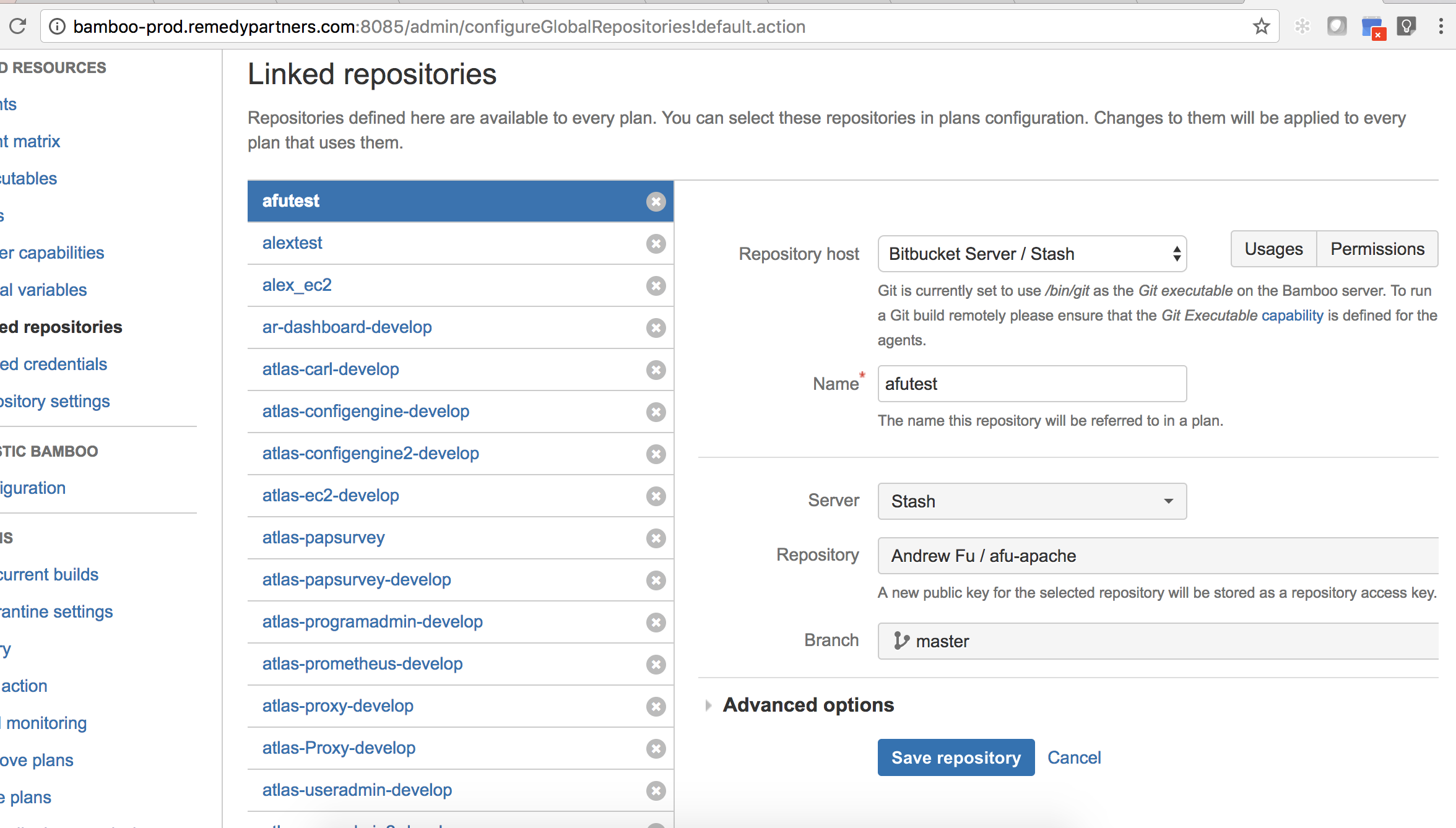Open the Repository selector showing Andrew Fu / afu-apache
The width and height of the screenshot is (1456, 828).
coord(1158,556)
